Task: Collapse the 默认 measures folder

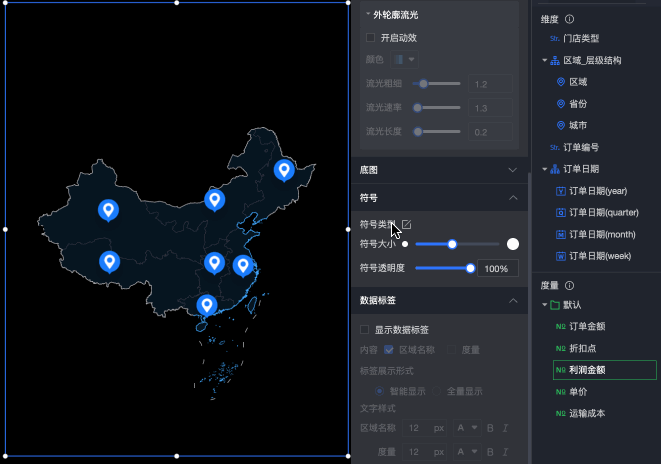Action: 545,305
